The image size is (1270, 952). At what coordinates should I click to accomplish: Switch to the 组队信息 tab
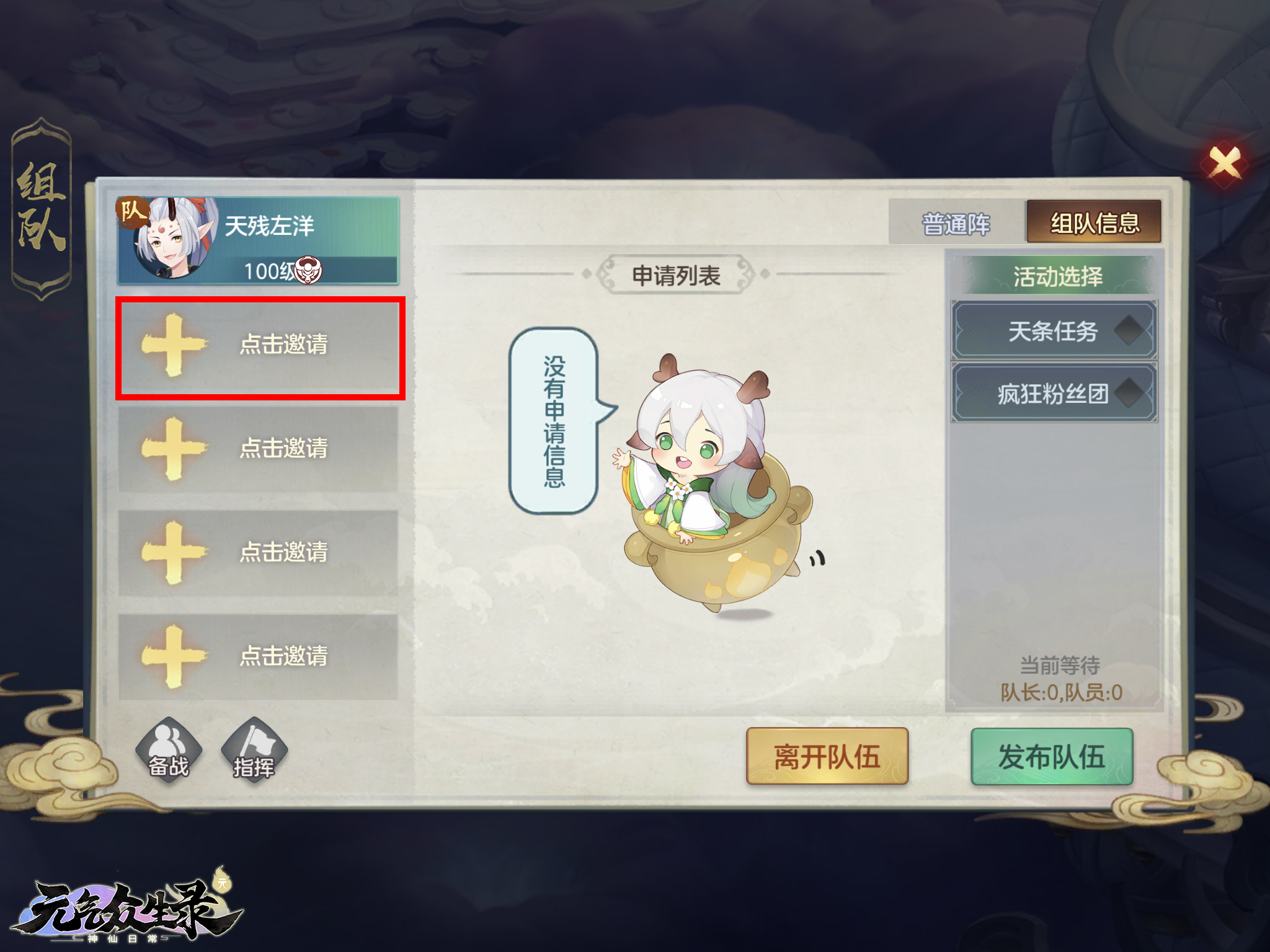click(x=1095, y=222)
